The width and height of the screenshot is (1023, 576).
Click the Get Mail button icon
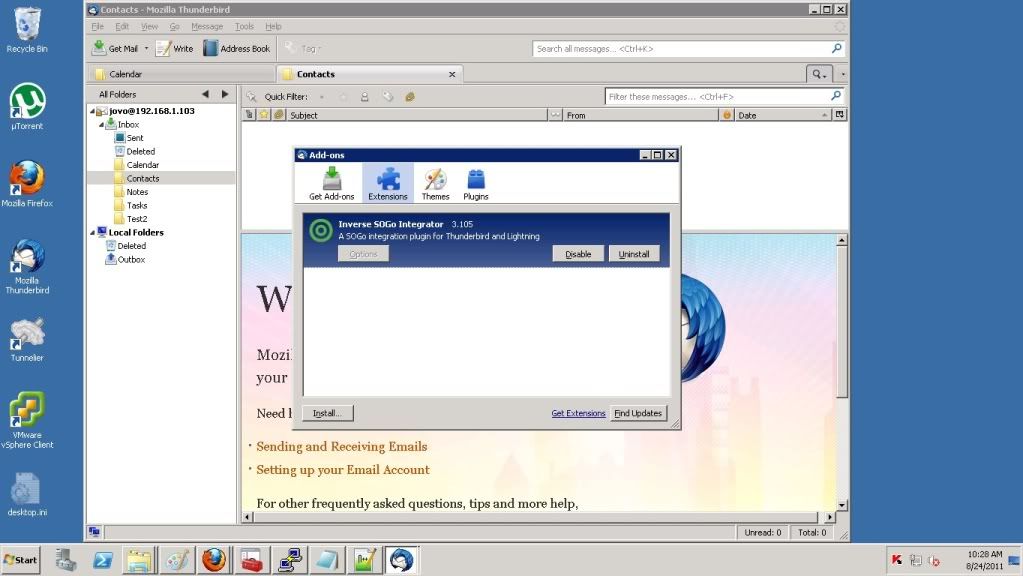(100, 48)
